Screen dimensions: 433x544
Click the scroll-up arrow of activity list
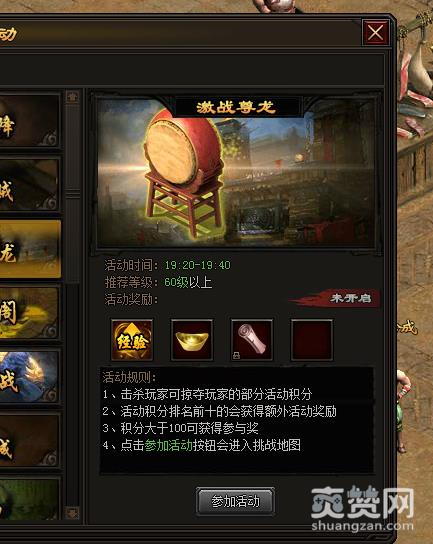tap(72, 96)
